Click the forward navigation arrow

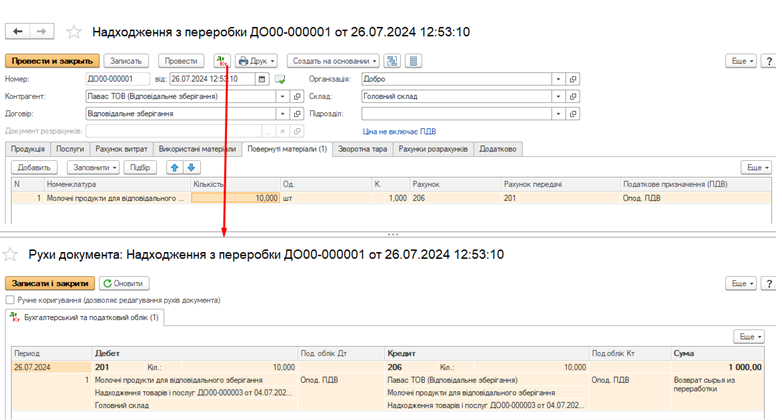point(44,33)
